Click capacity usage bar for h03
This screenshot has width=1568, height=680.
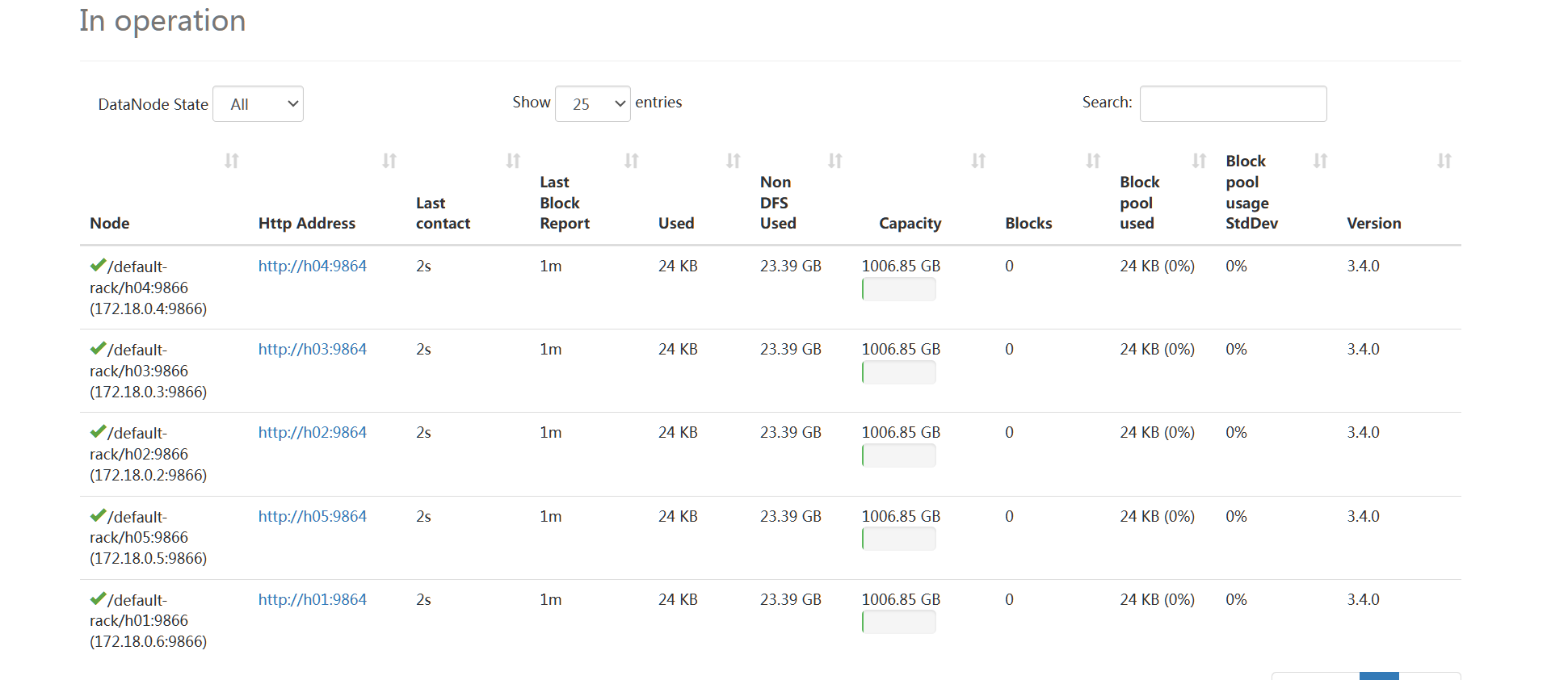899,372
